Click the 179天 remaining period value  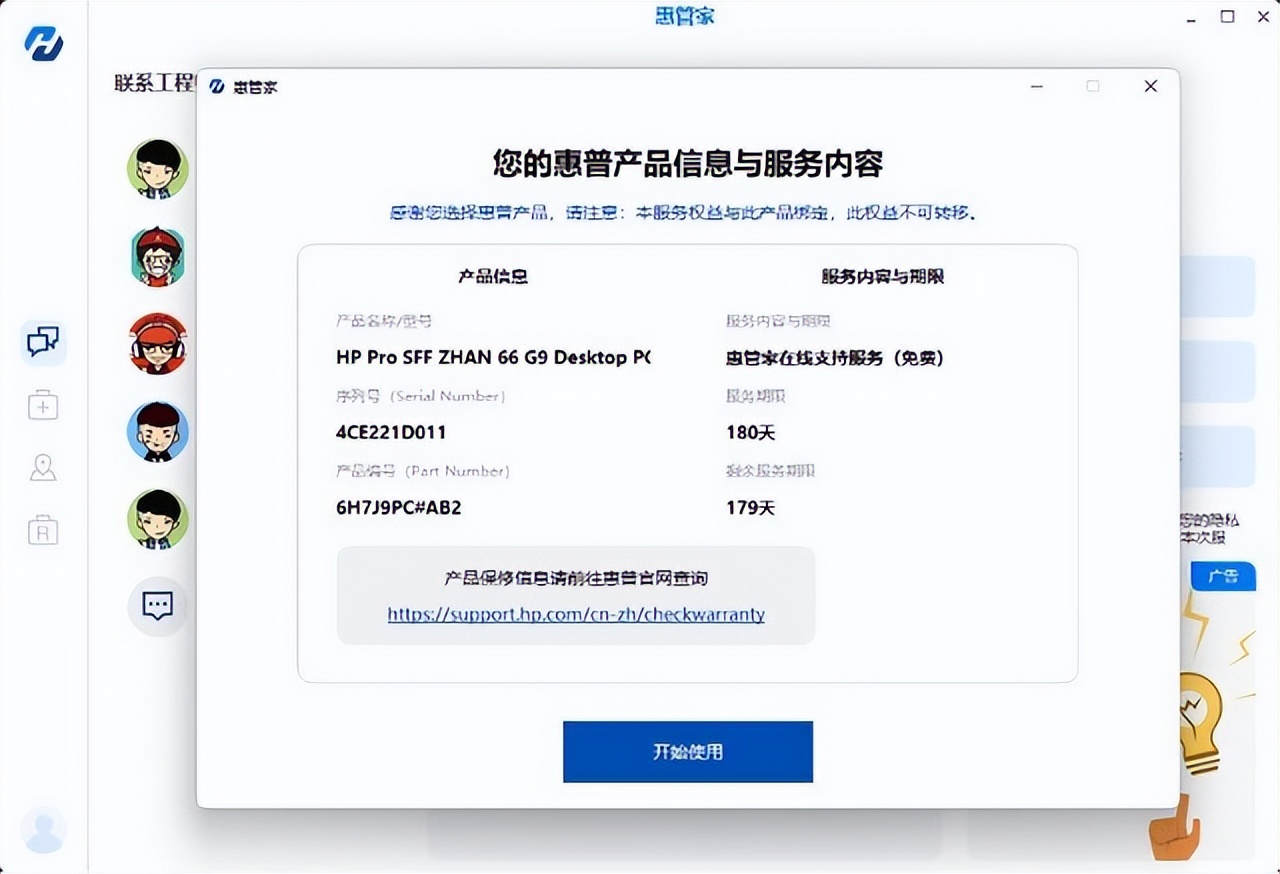[751, 508]
